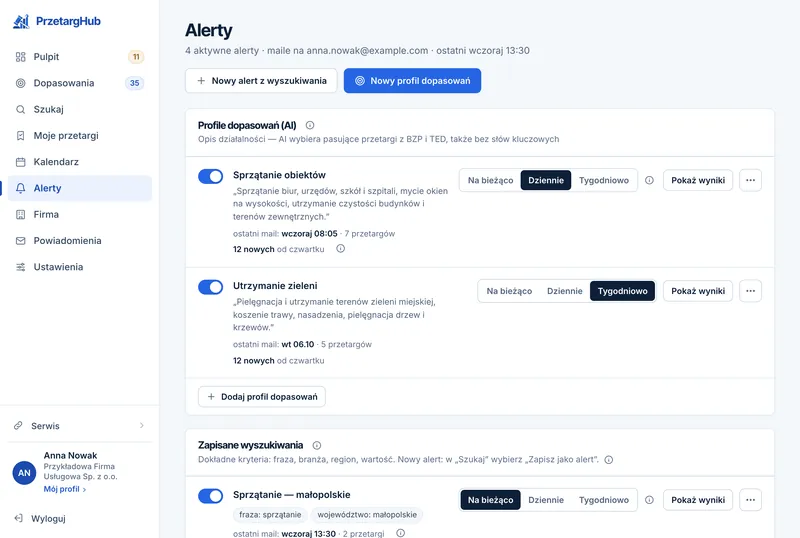Open Dopasowania in the sidebar
This screenshot has height=538, width=800.
pyautogui.click(x=80, y=83)
